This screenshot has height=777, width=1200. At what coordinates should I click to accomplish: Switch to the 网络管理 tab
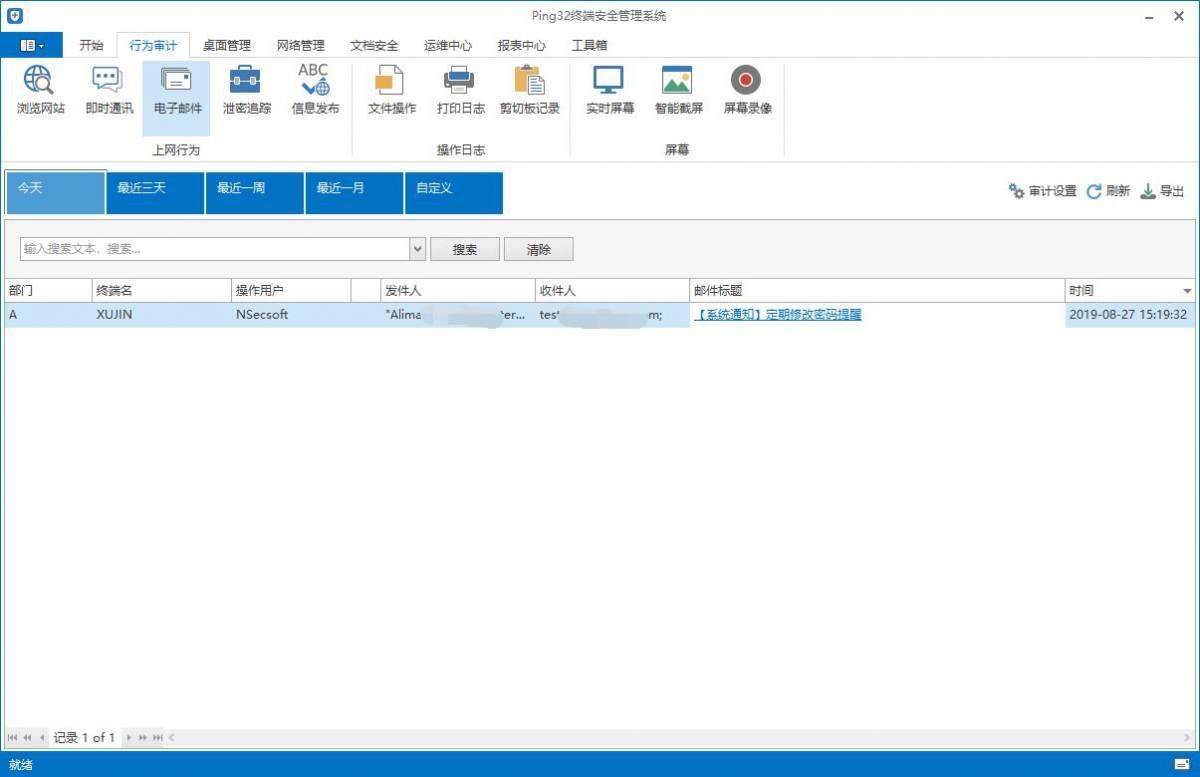(x=301, y=45)
